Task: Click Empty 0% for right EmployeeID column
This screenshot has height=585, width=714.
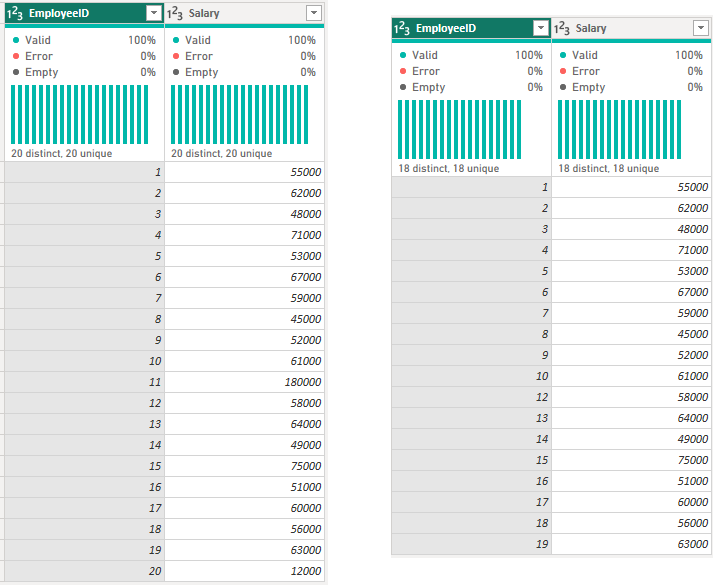Action: [x=471, y=87]
